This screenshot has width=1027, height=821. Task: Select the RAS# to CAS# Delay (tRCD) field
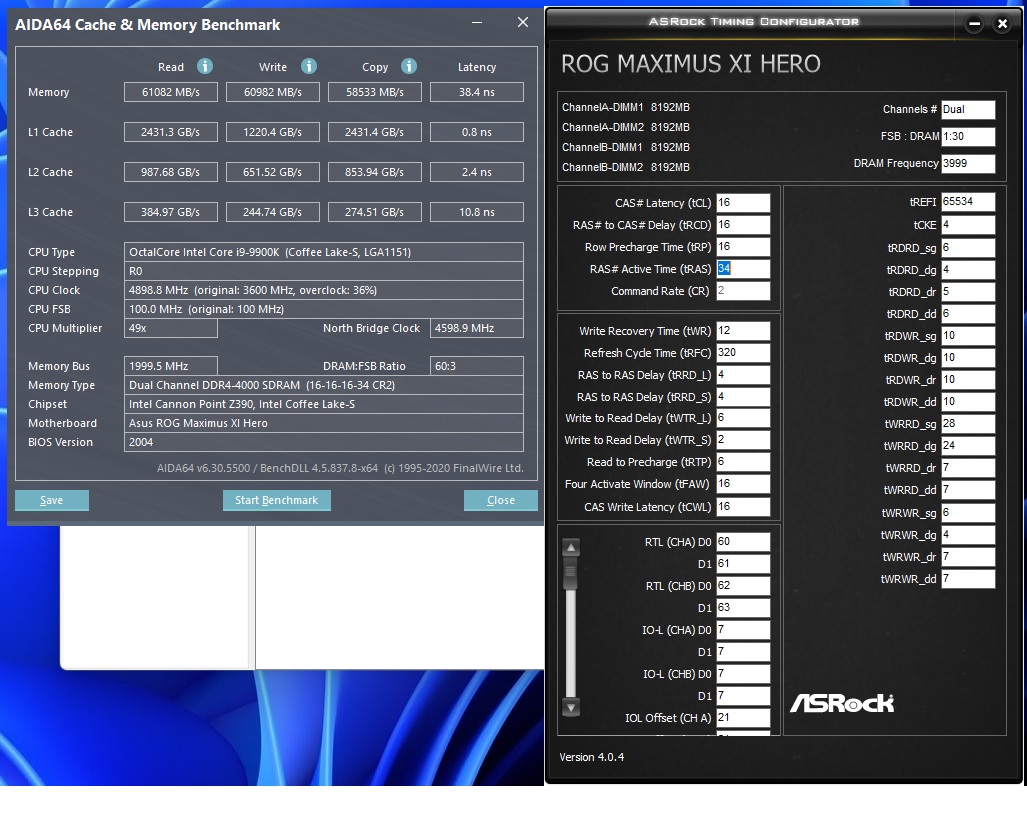pyautogui.click(x=743, y=225)
